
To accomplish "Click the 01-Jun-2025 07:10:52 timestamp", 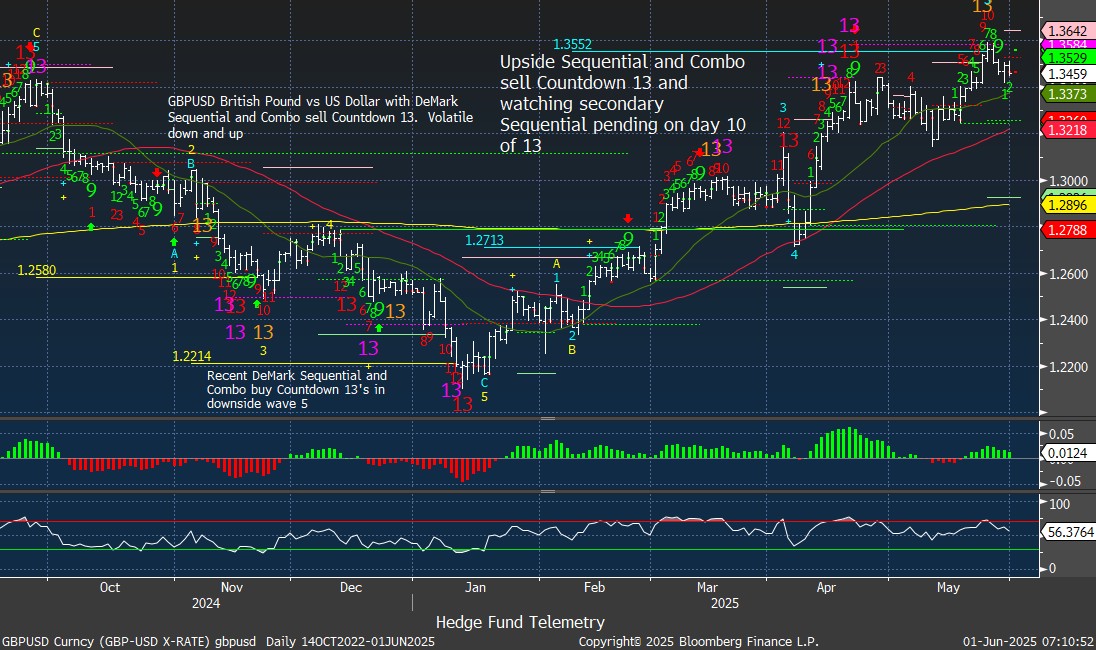I will pyautogui.click(x=1028, y=642).
